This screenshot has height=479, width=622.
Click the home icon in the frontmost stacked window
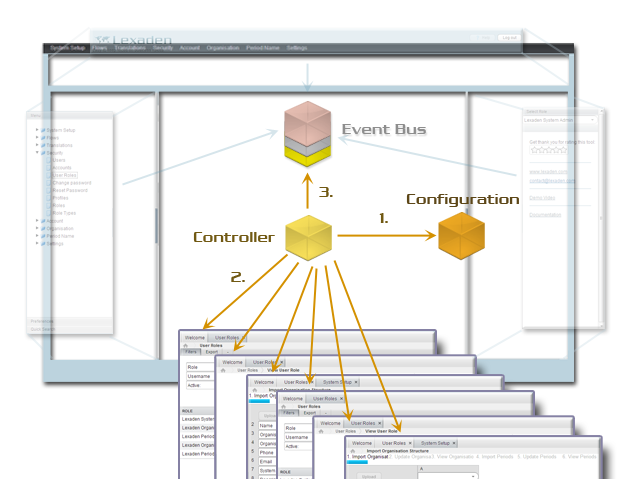point(353,451)
